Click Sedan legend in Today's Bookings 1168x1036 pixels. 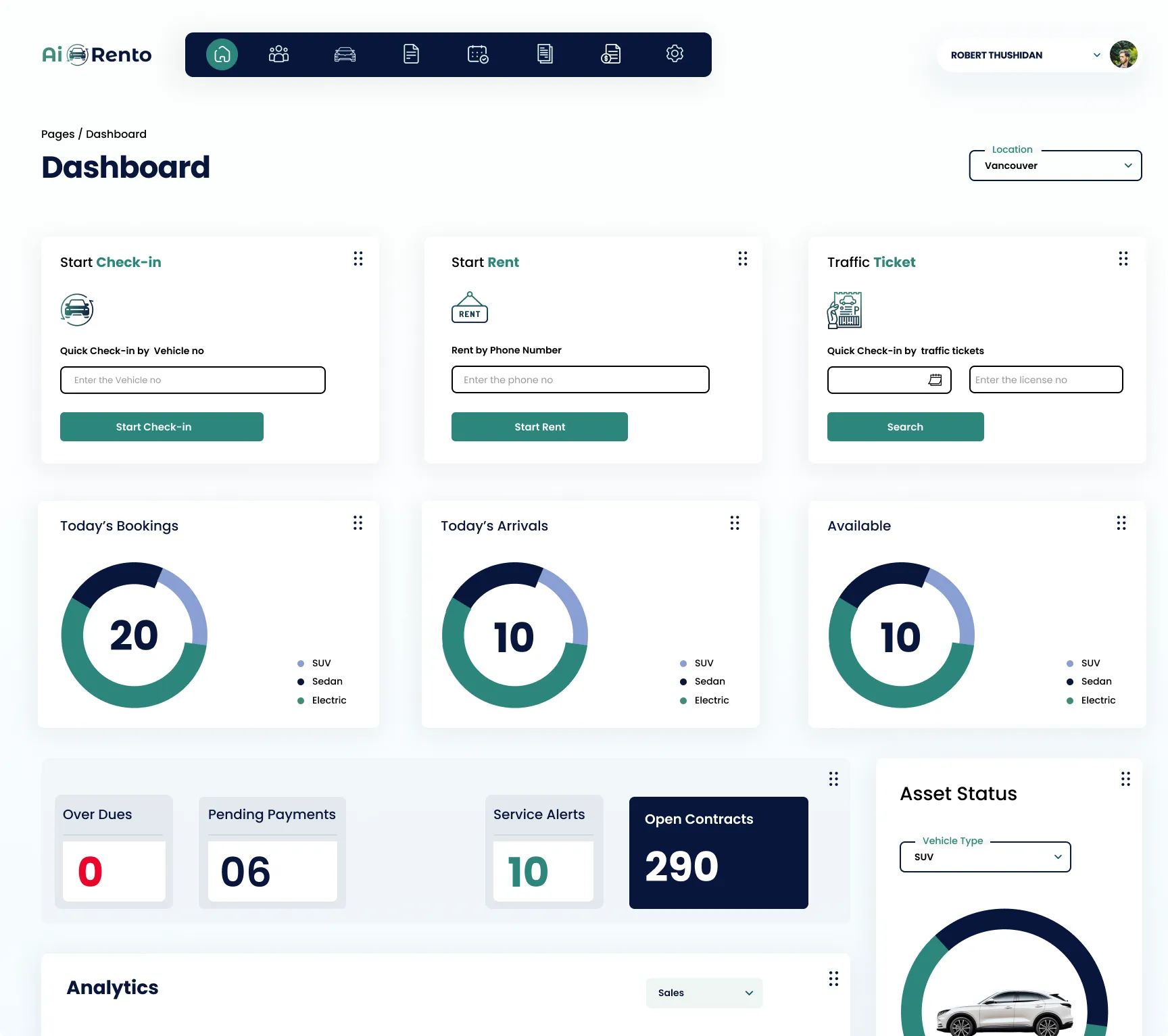(320, 682)
